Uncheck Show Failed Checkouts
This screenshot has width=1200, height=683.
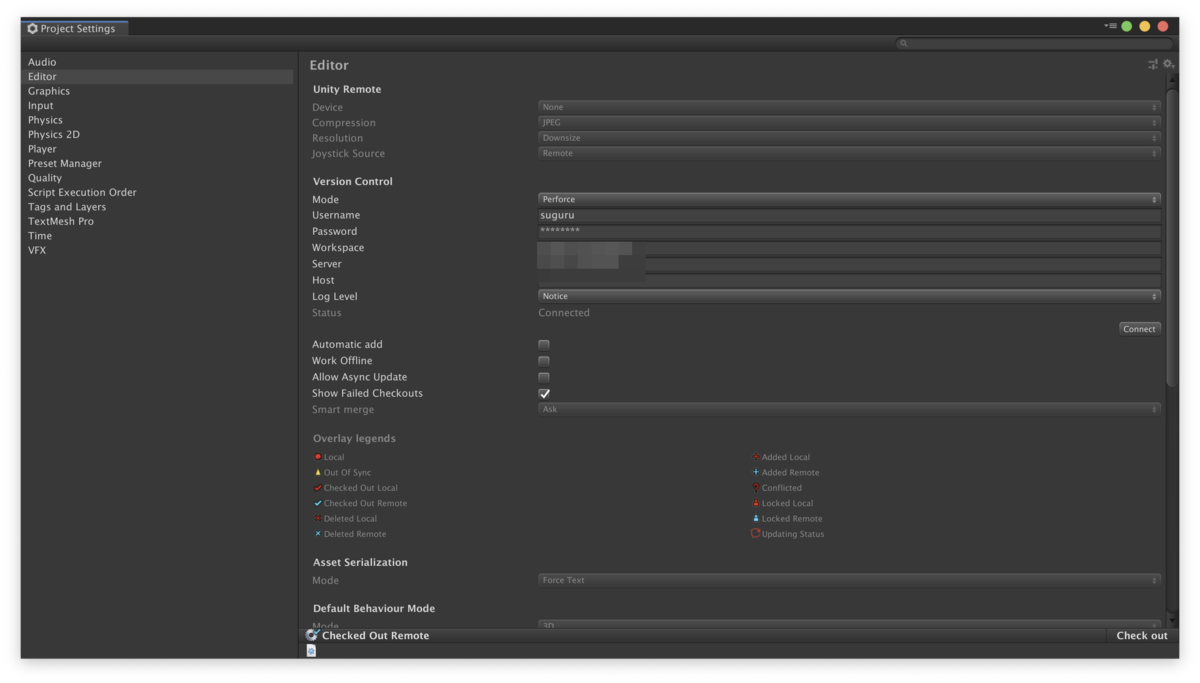[x=544, y=393]
